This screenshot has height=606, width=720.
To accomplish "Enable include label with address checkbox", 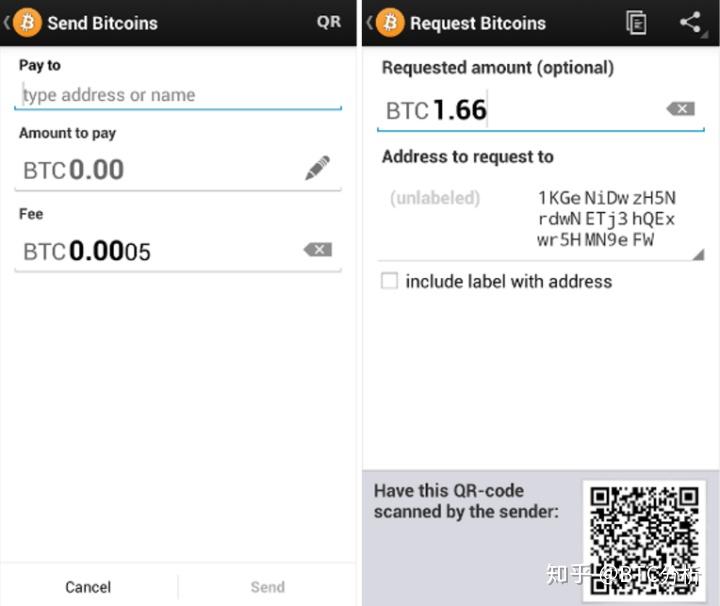I will (389, 281).
